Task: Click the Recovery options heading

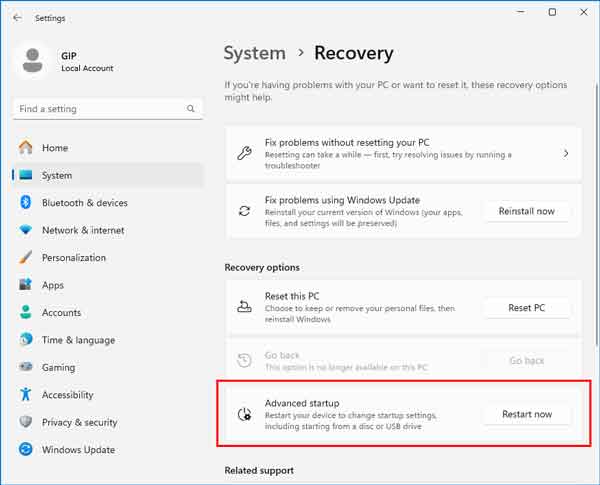Action: coord(262,267)
